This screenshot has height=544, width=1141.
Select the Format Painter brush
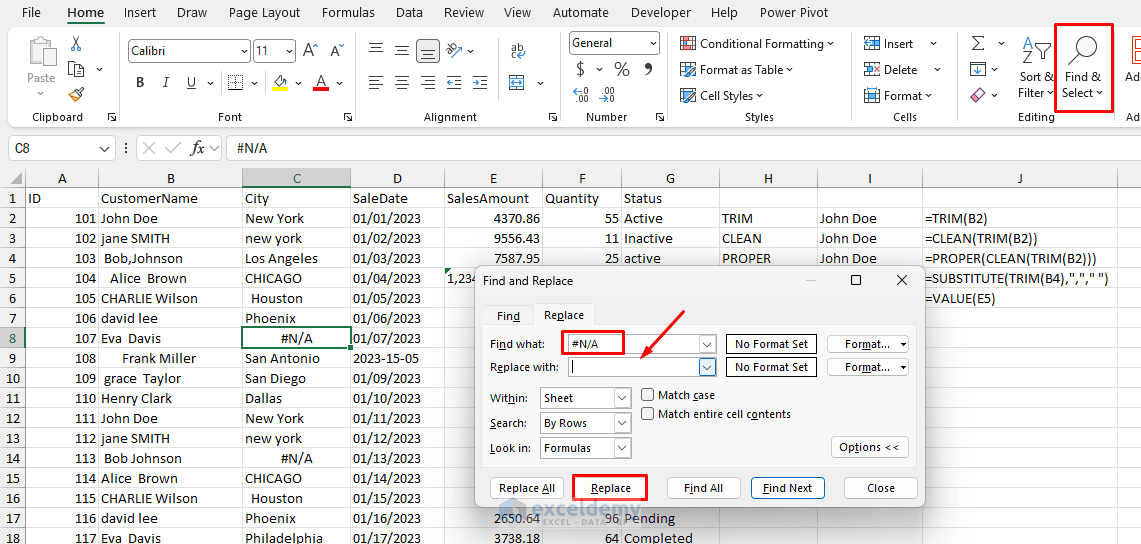(76, 94)
